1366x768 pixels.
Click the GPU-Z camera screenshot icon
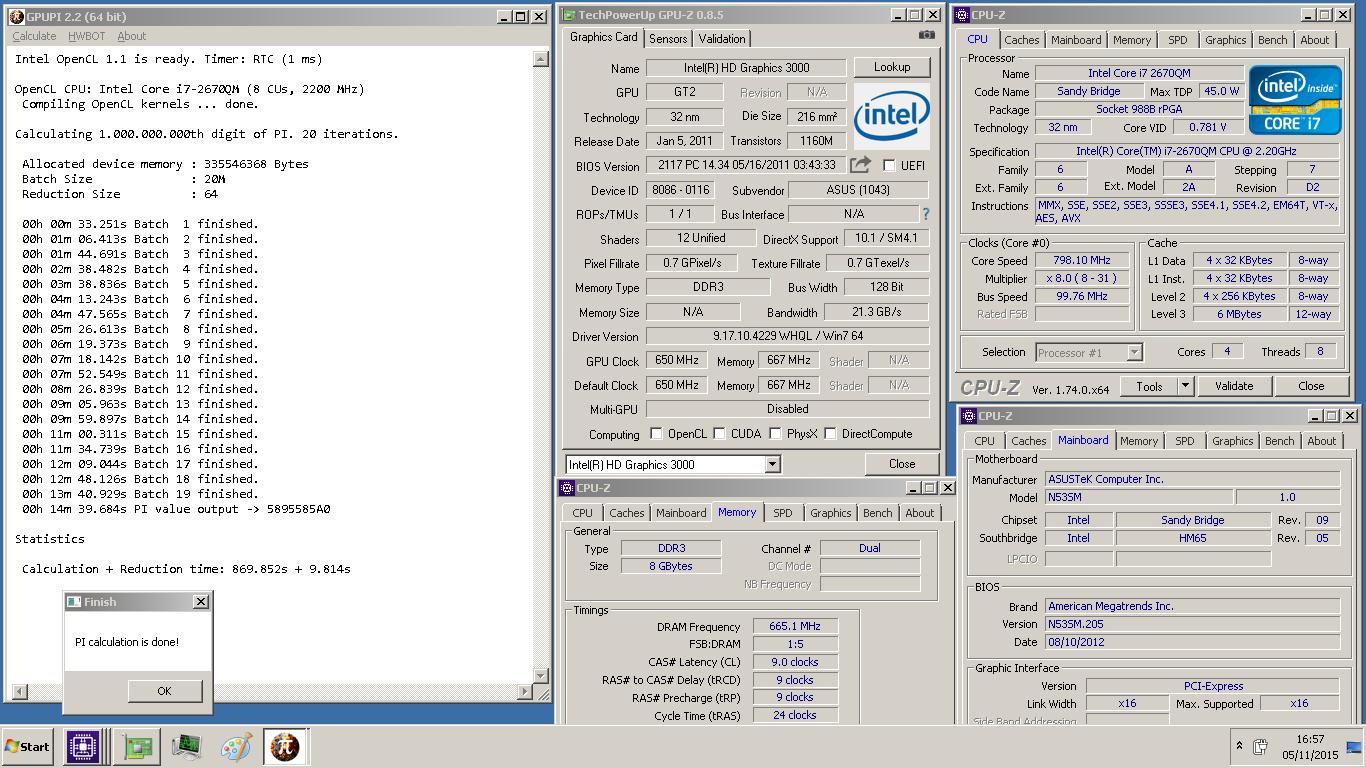coord(927,34)
